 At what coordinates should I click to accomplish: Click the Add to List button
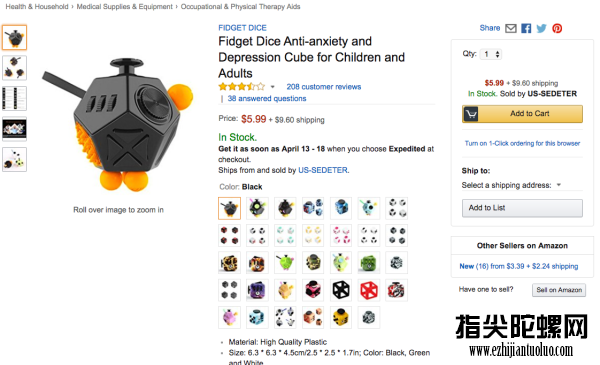pos(522,208)
